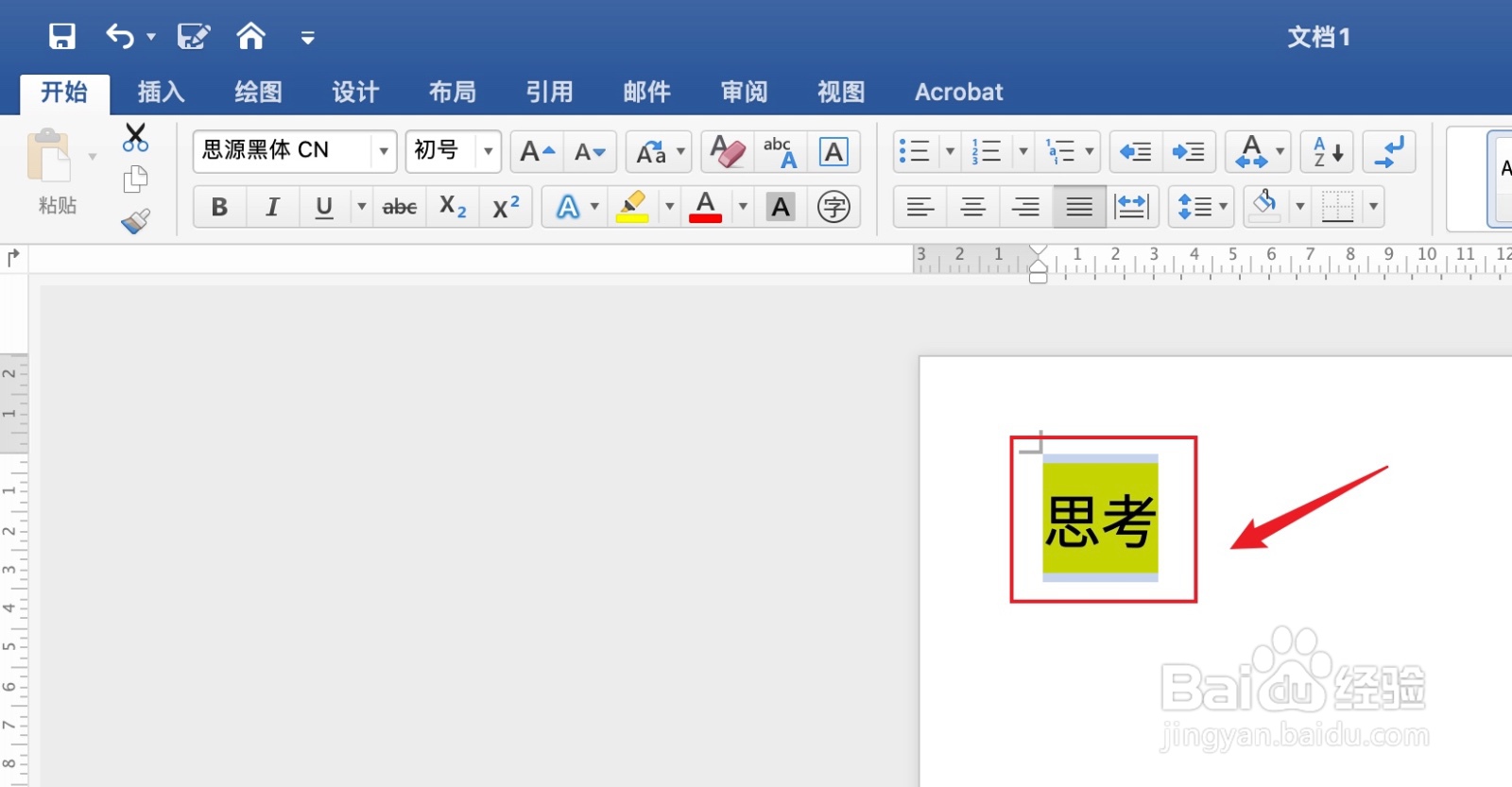Center align text
Viewport: 1512px width, 787px height.
972,207
